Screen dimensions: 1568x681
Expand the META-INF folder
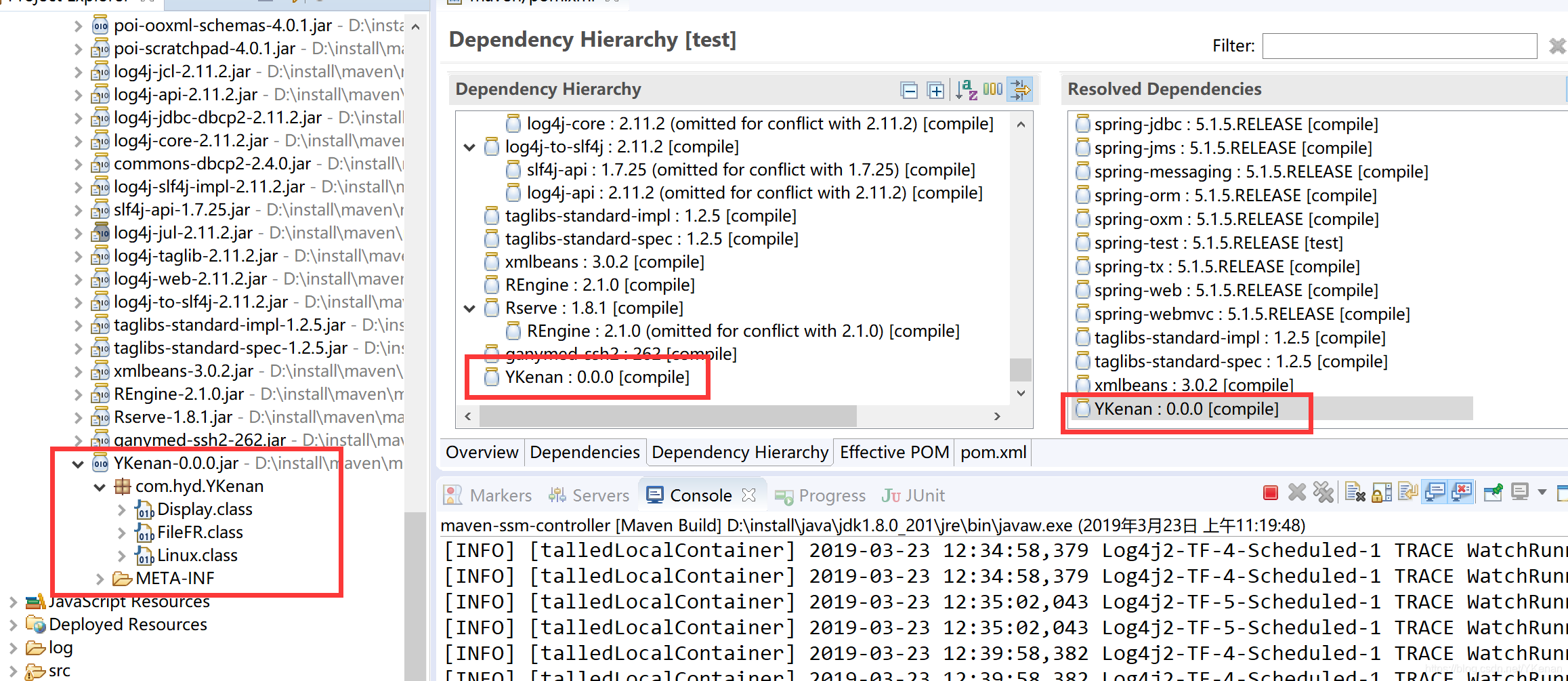(x=100, y=579)
